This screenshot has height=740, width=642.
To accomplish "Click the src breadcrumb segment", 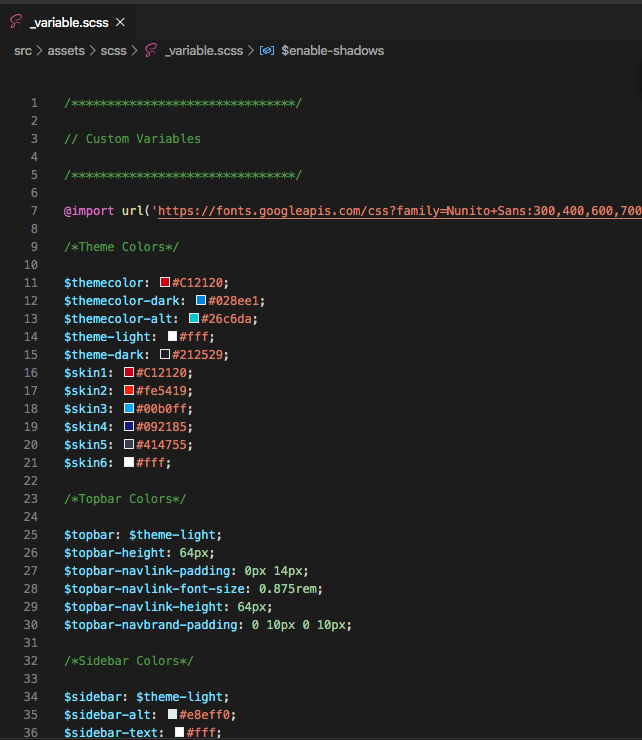I will coord(23,50).
